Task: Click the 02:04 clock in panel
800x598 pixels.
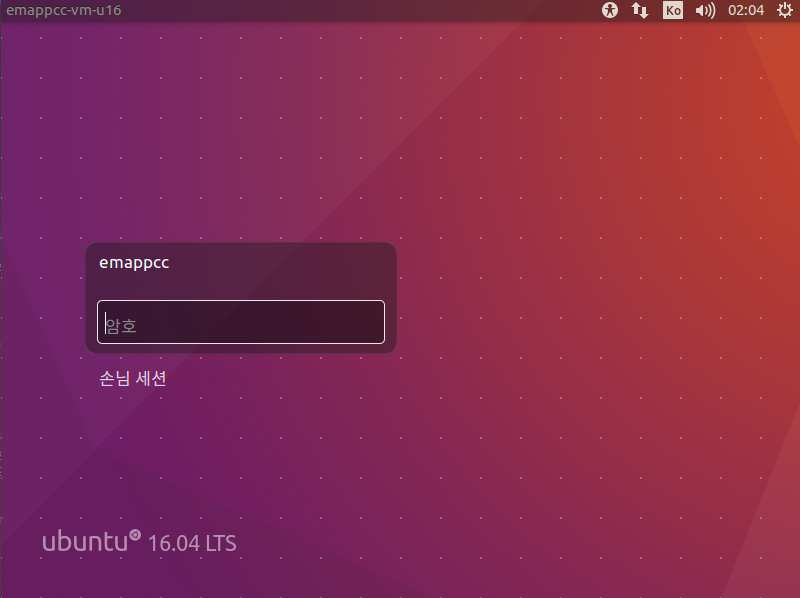Action: point(746,10)
